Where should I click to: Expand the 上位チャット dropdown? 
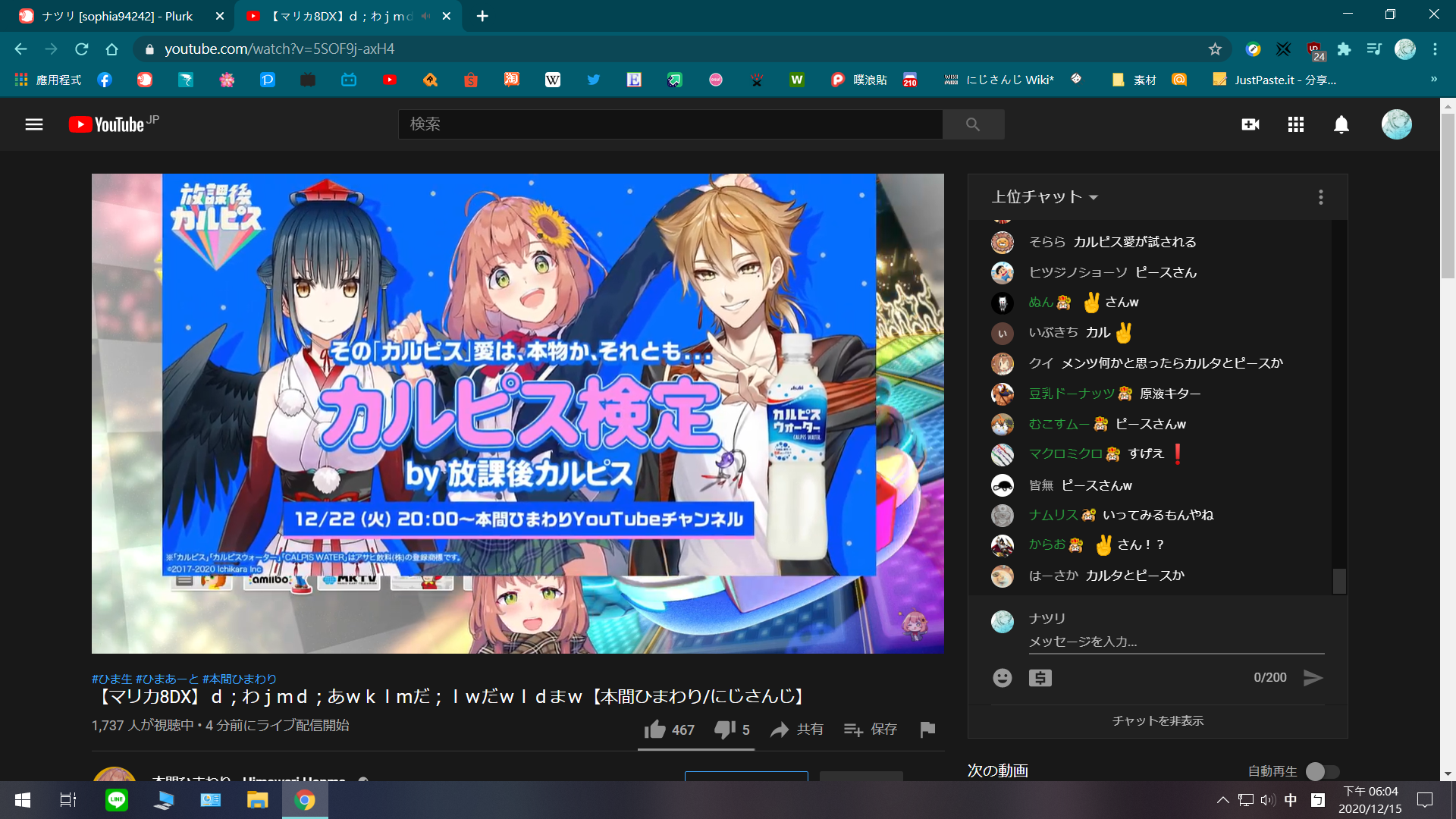(x=1045, y=197)
